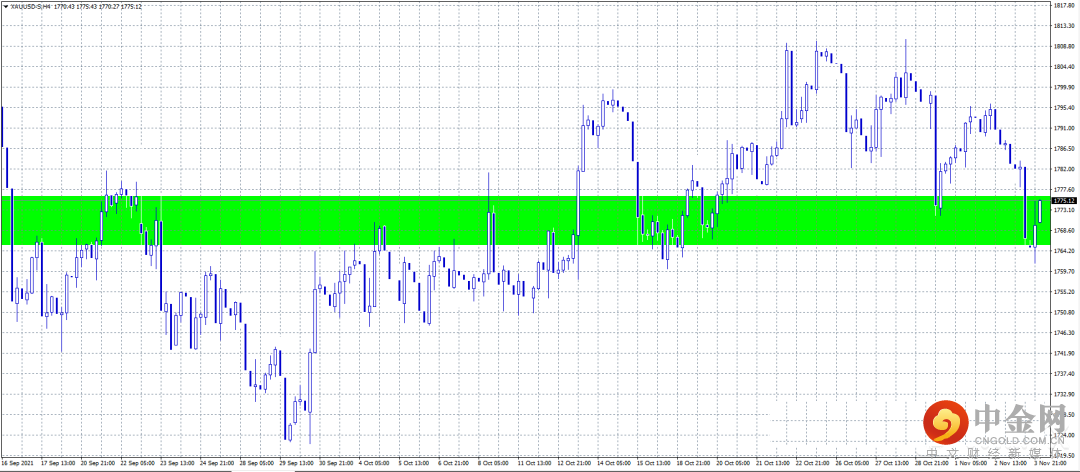Viewport: 1080px width, 472px height.
Task: Click the 30 Sep 21:00 time label
Action: click(338, 464)
